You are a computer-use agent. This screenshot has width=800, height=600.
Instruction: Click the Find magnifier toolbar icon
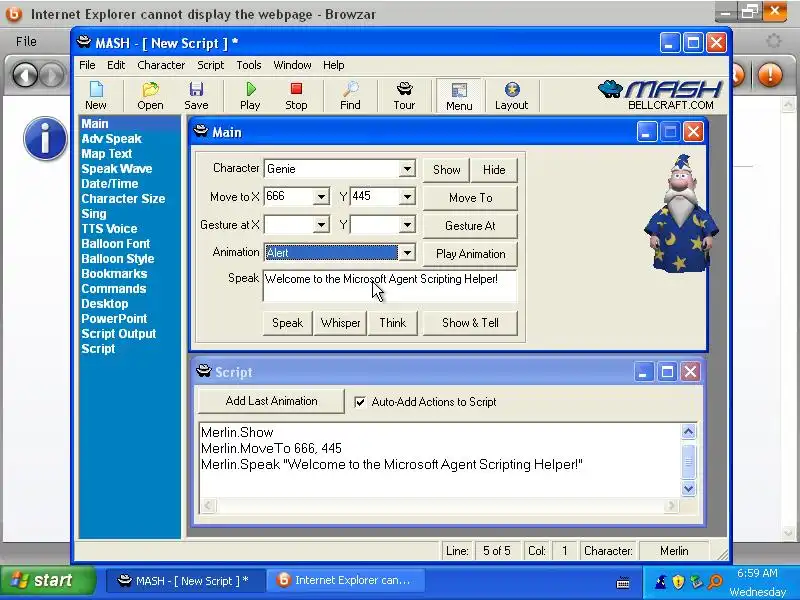click(x=350, y=95)
